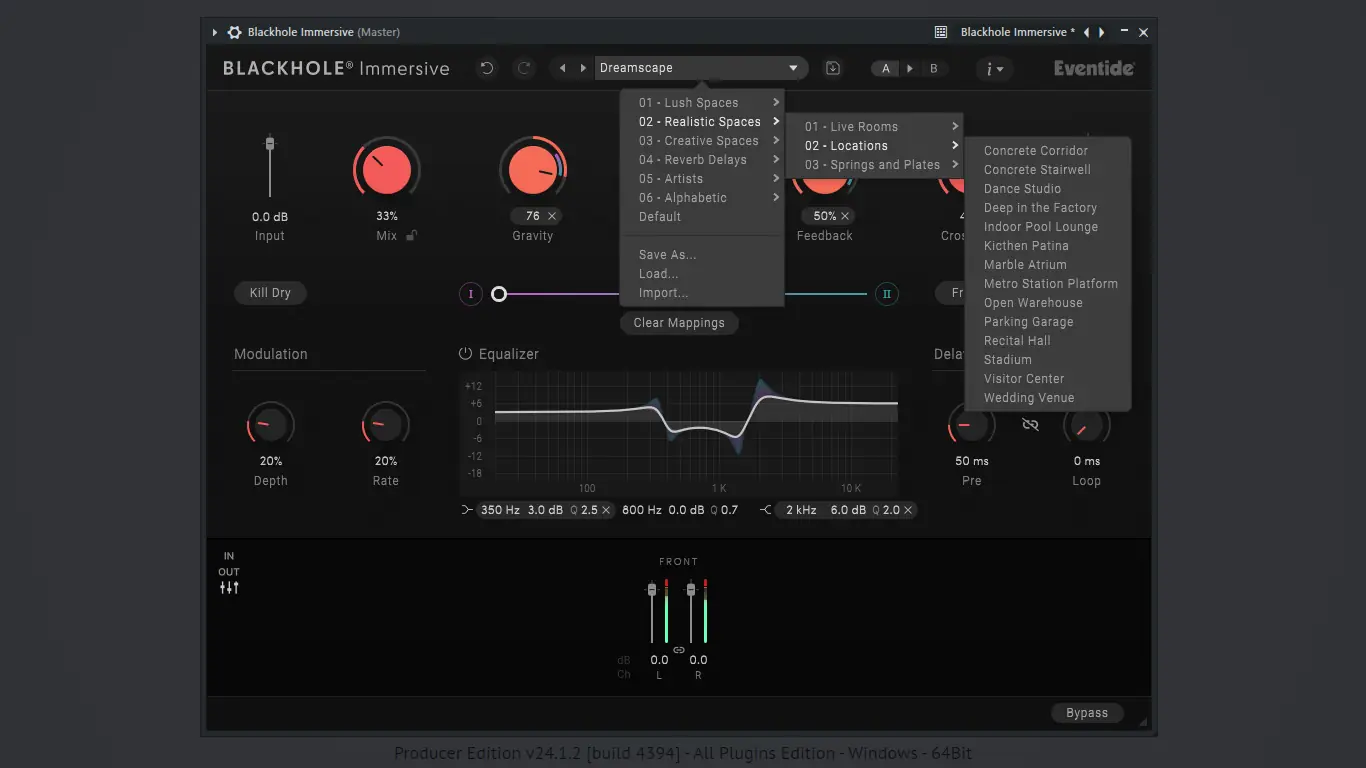1366x768 pixels.
Task: Show the OUT meters
Action: click(229, 572)
